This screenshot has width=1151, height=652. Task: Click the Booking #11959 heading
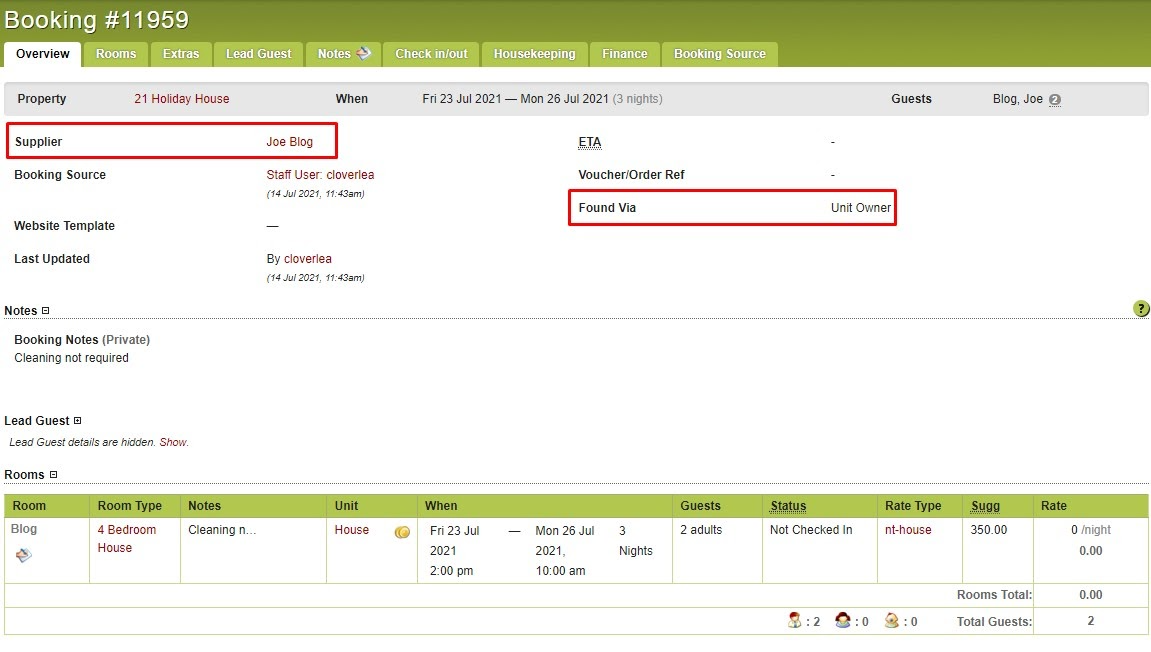click(96, 20)
